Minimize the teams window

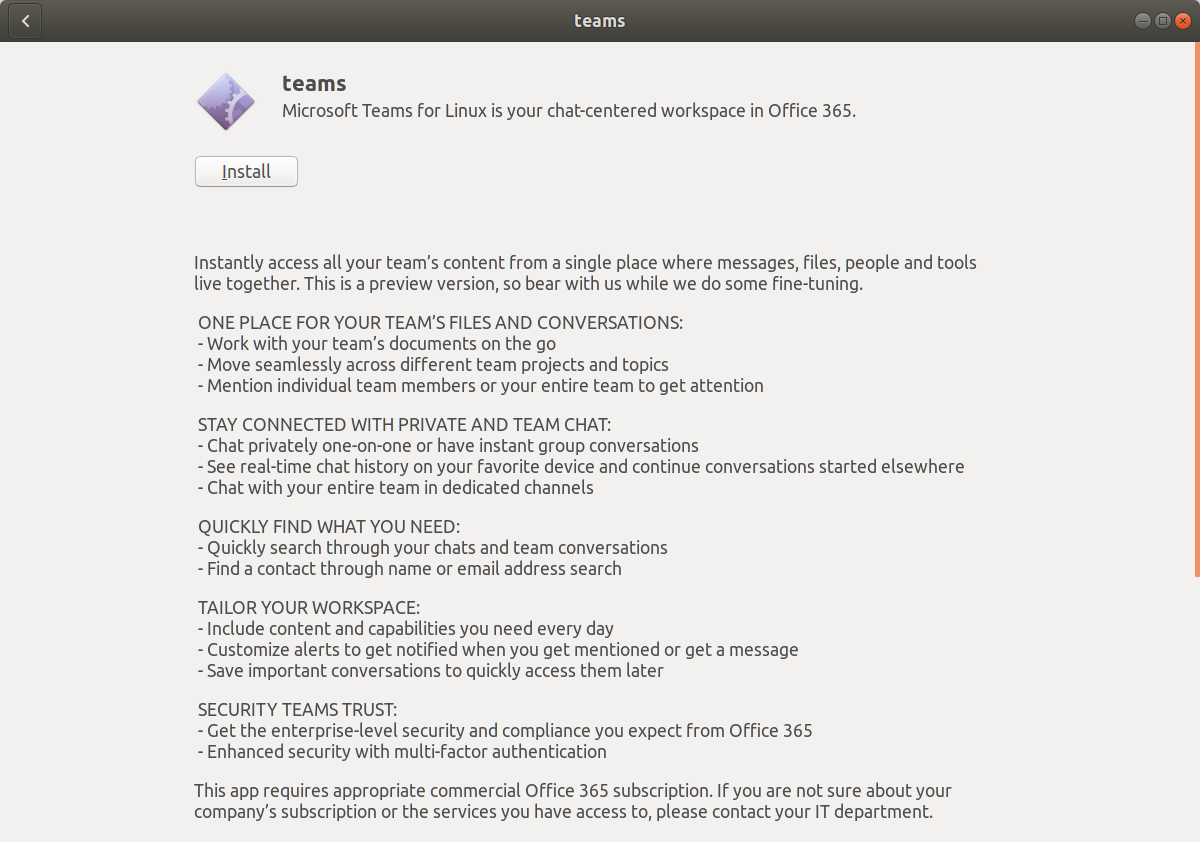click(1143, 21)
